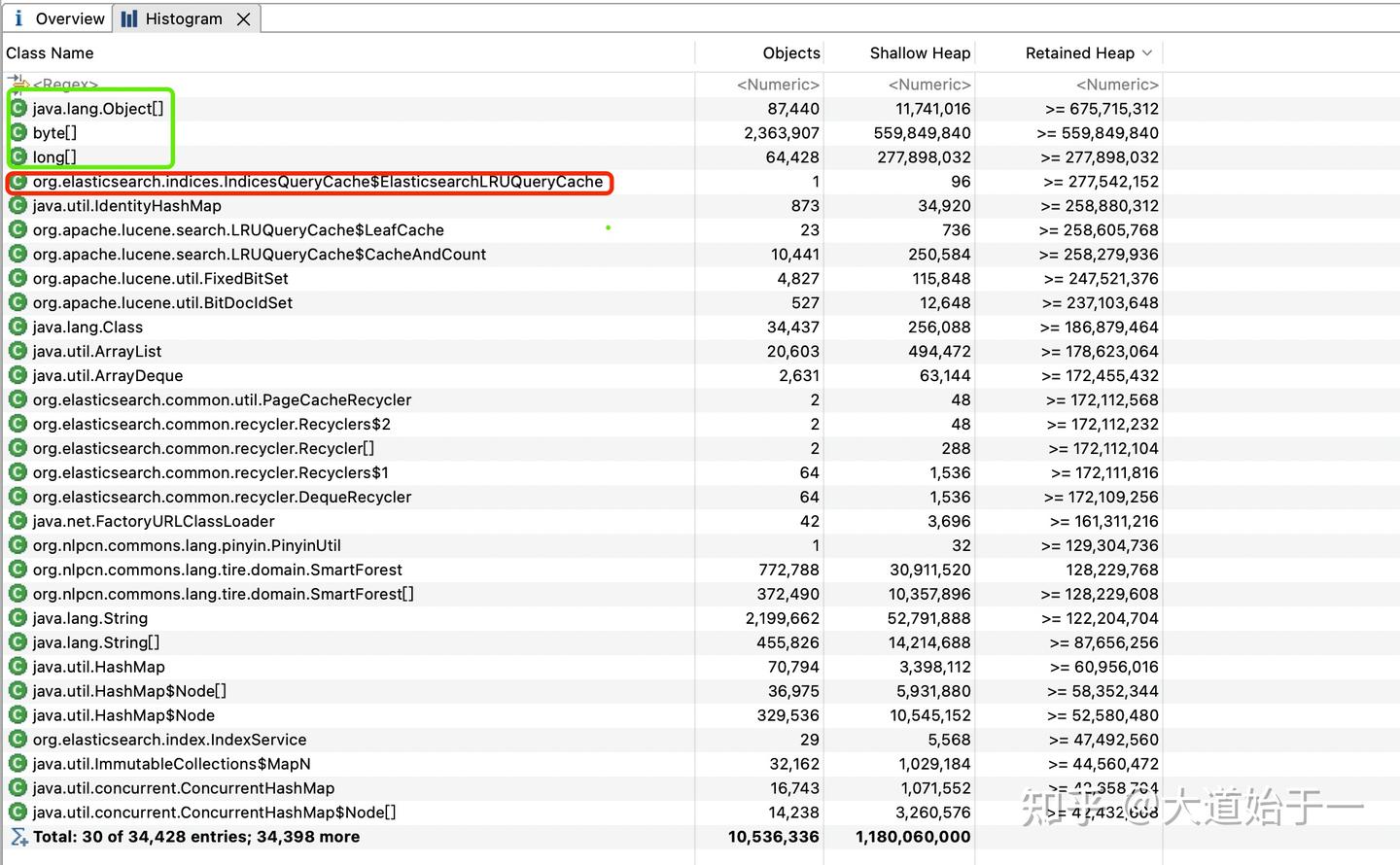Viewport: 1400px width, 865px height.
Task: Click the sigma icon in the Total row
Action: (x=17, y=837)
